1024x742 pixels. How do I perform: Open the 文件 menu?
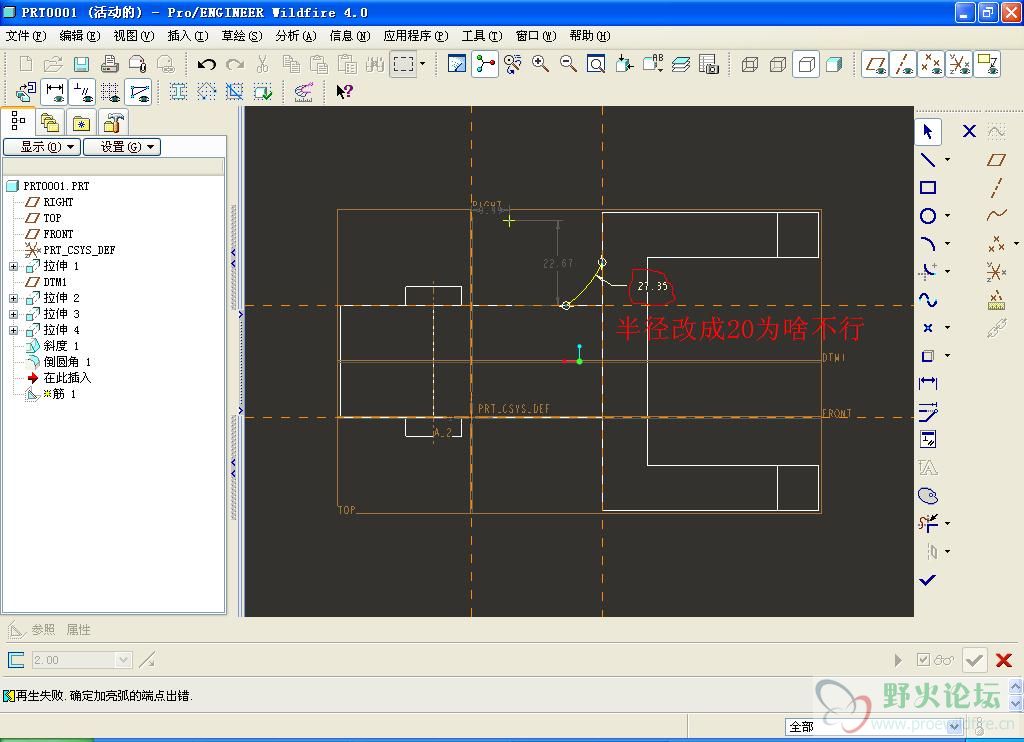pyautogui.click(x=25, y=36)
